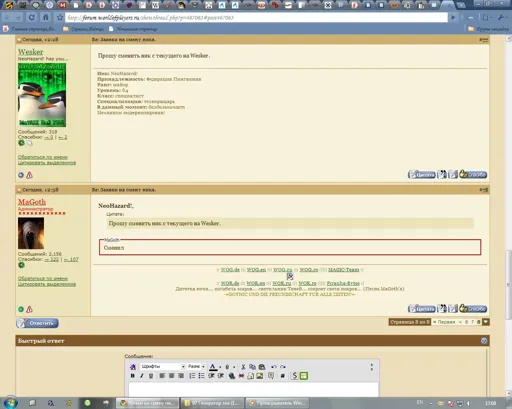This screenshot has height=409, width=512.
Task: Click the quick reply message text area
Action: [x=254, y=389]
